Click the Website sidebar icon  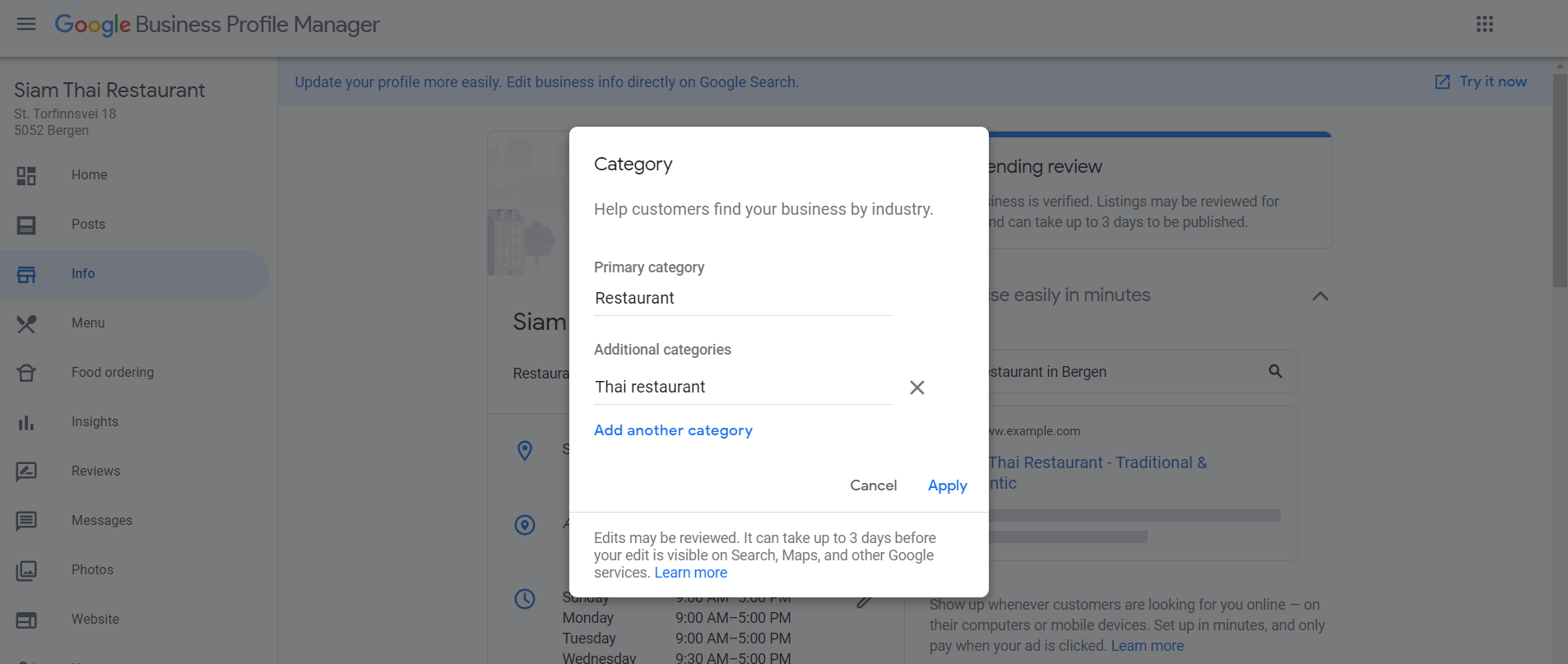[x=26, y=620]
